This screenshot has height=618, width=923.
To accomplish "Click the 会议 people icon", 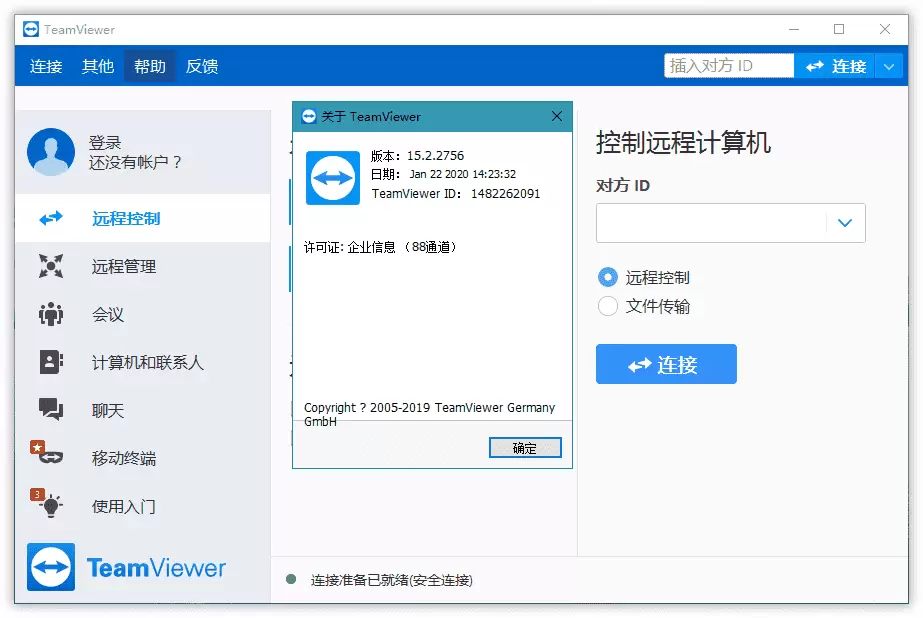I will tap(51, 314).
